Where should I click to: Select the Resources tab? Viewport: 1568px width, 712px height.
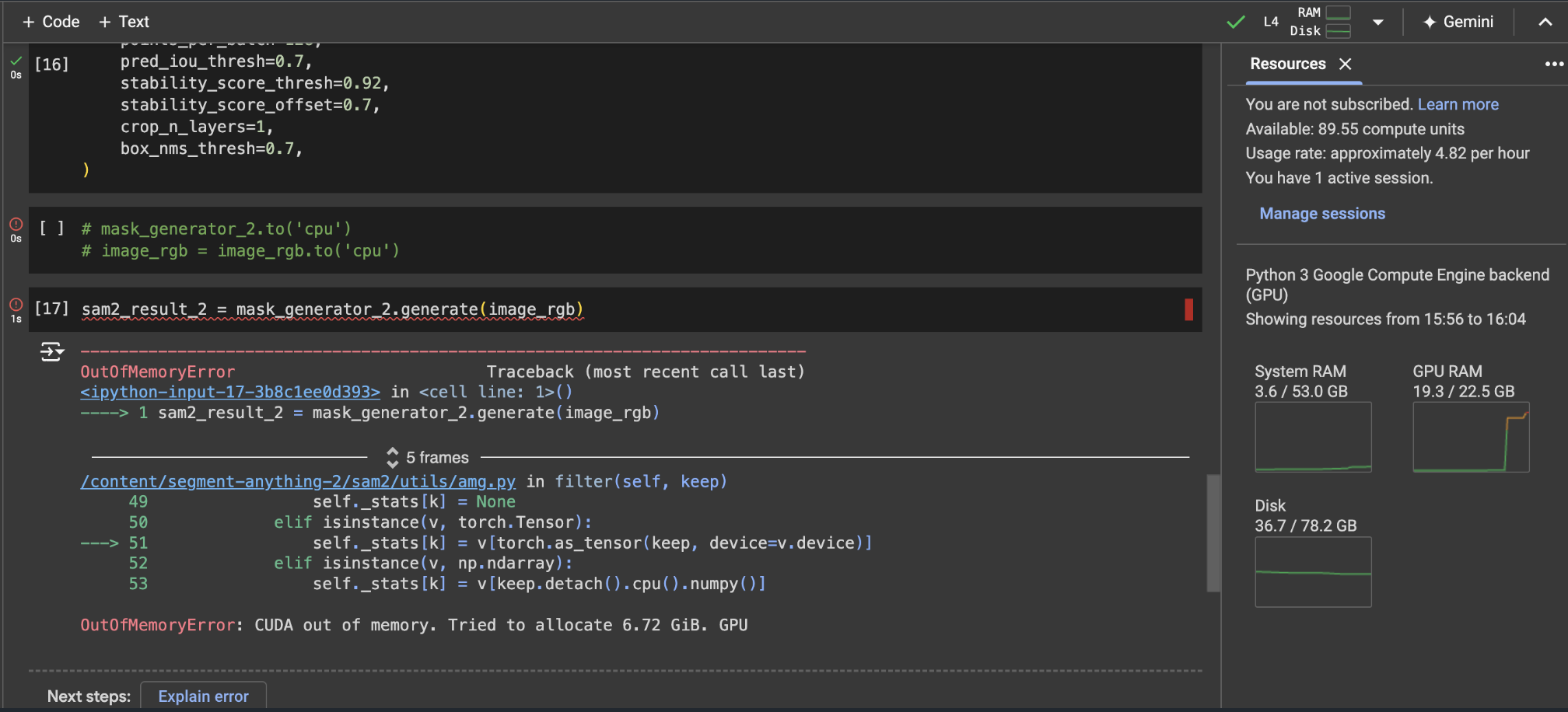tap(1287, 64)
